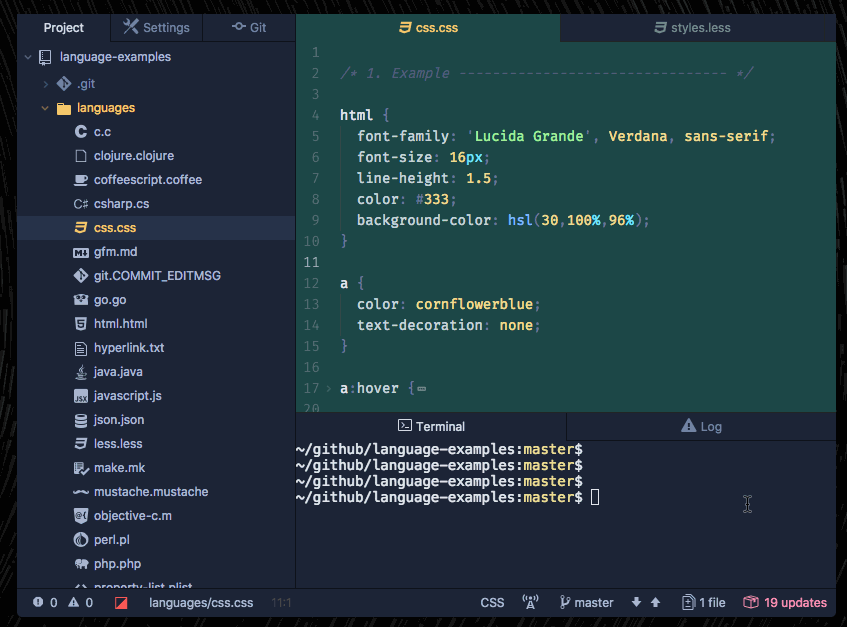Screen dimensions: 847x627
Task: Click the cornflowerblue color value on line 13
Action: 474,304
